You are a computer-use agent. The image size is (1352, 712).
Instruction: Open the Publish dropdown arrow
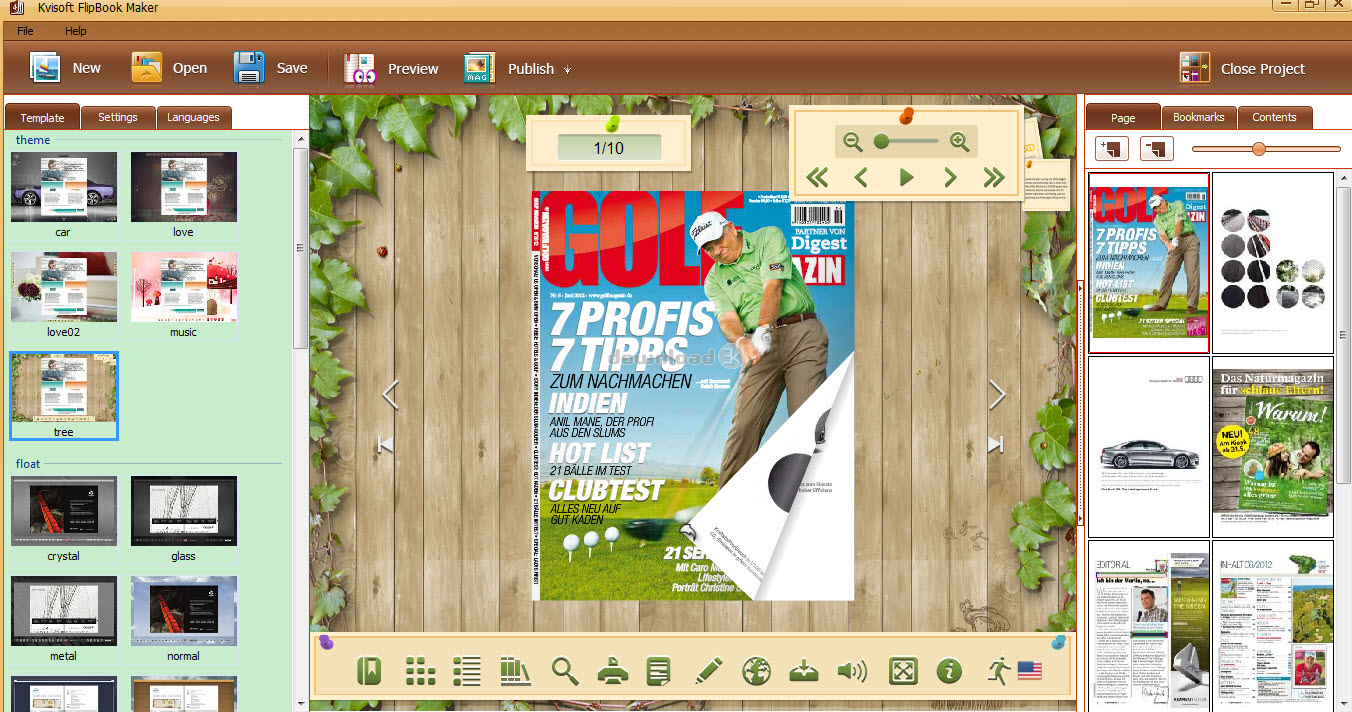567,70
